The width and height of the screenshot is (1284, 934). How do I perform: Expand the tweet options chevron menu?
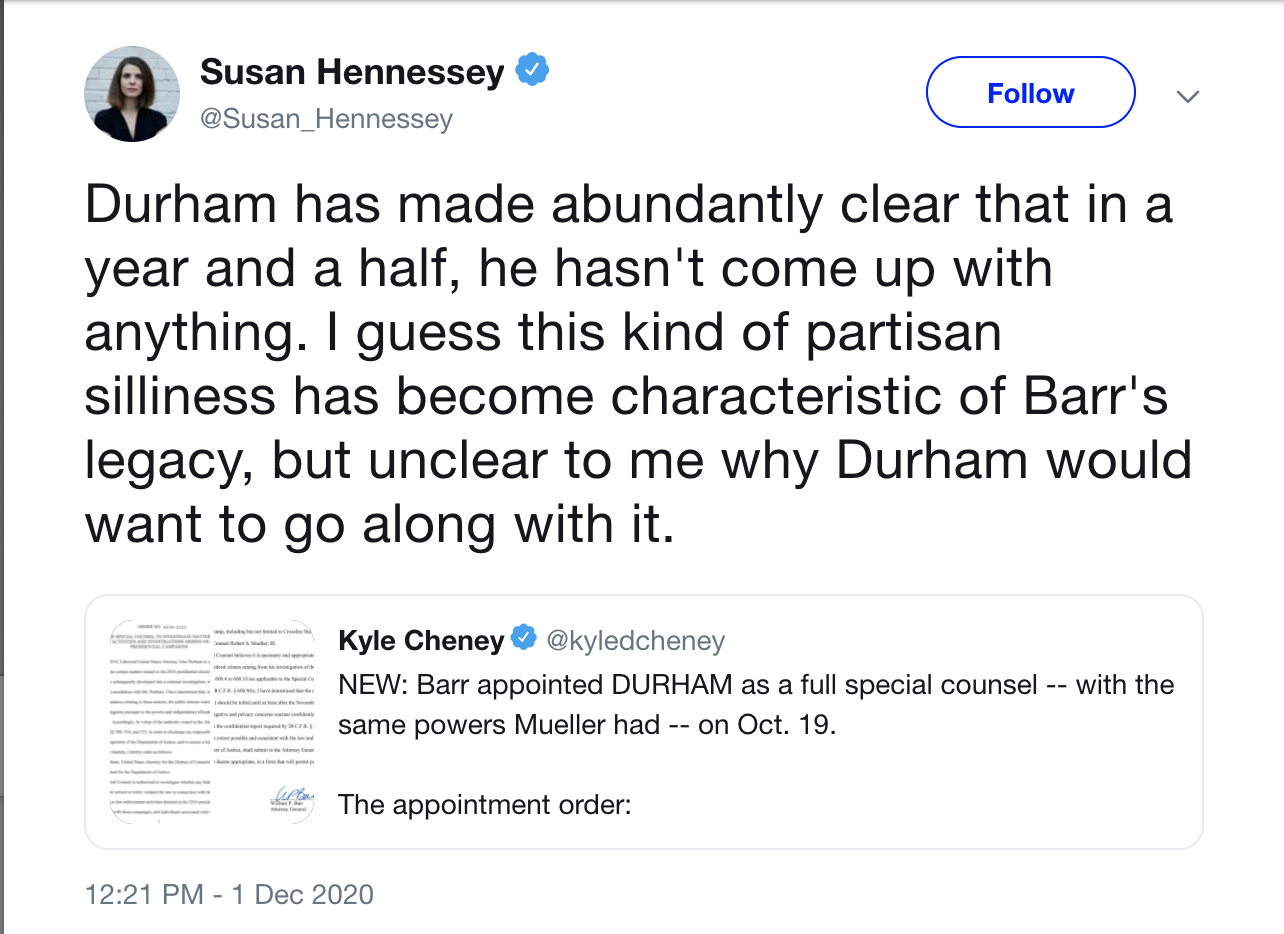(x=1187, y=96)
